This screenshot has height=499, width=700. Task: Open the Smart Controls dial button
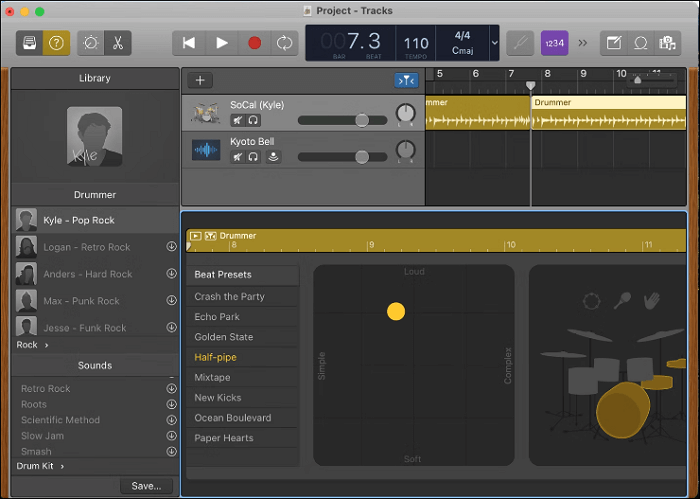(91, 43)
